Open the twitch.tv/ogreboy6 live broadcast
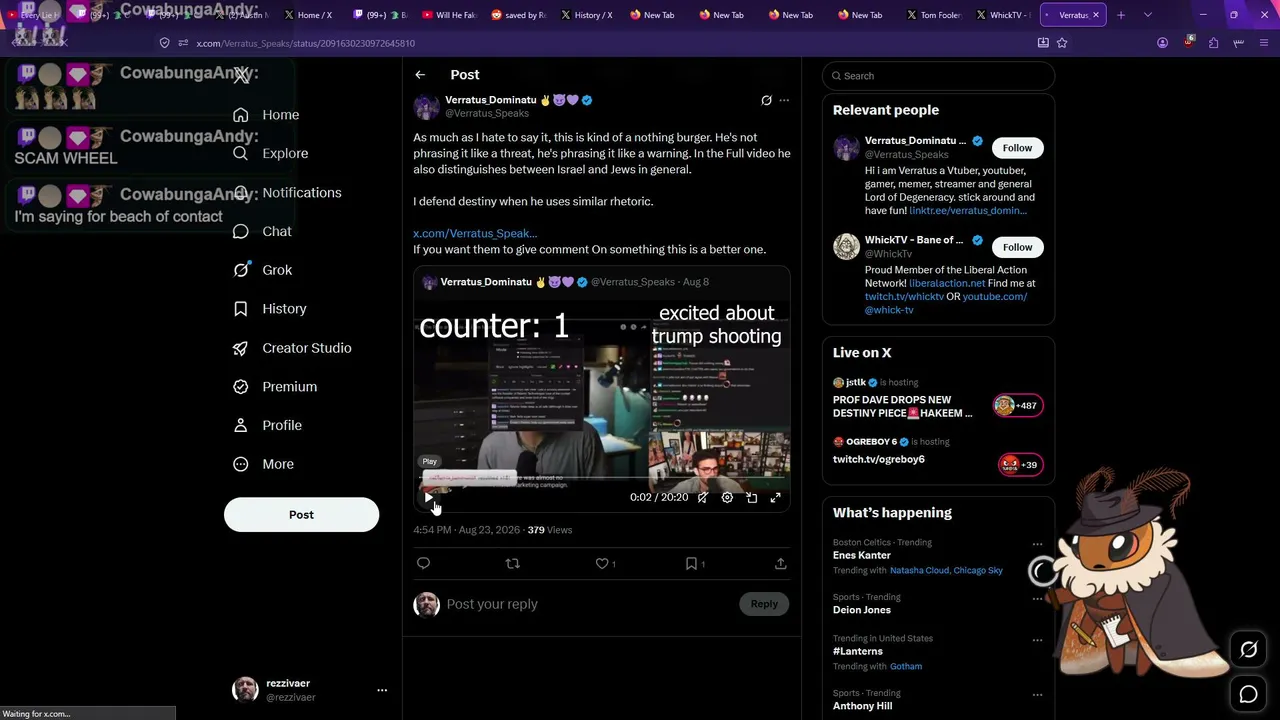The image size is (1280, 720). [x=879, y=460]
